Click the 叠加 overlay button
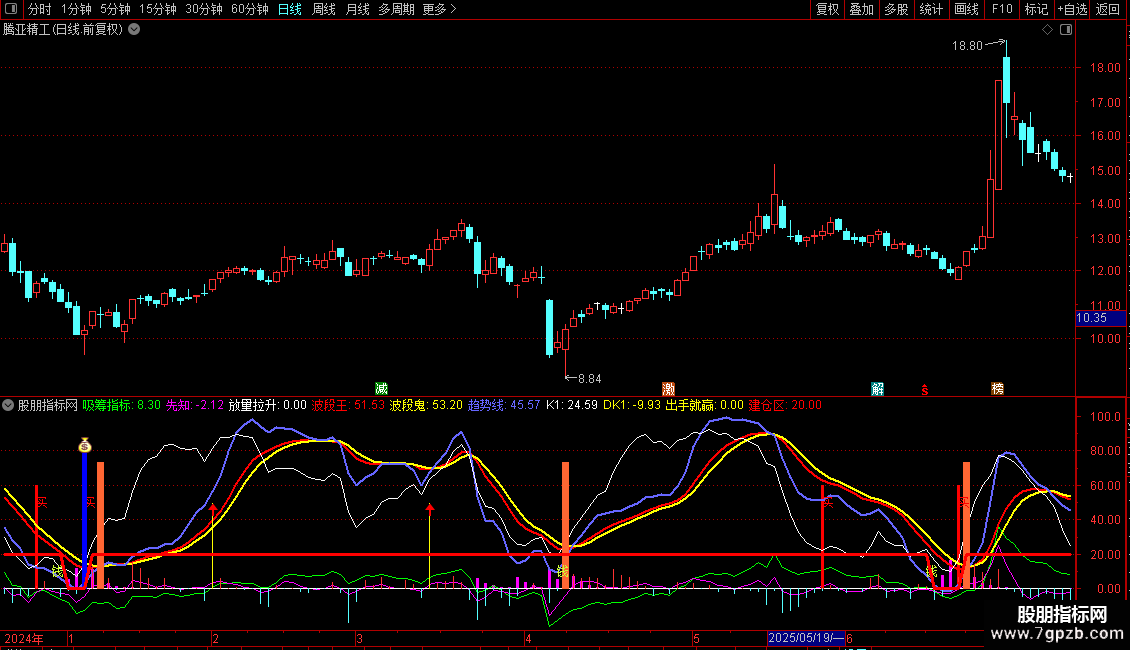 (x=861, y=9)
